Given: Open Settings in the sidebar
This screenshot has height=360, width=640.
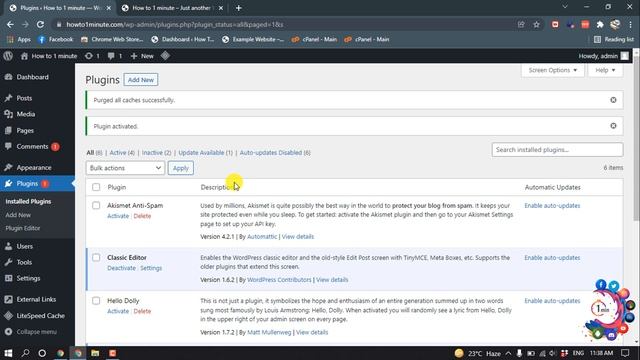Looking at the screenshot, I should [x=28, y=278].
